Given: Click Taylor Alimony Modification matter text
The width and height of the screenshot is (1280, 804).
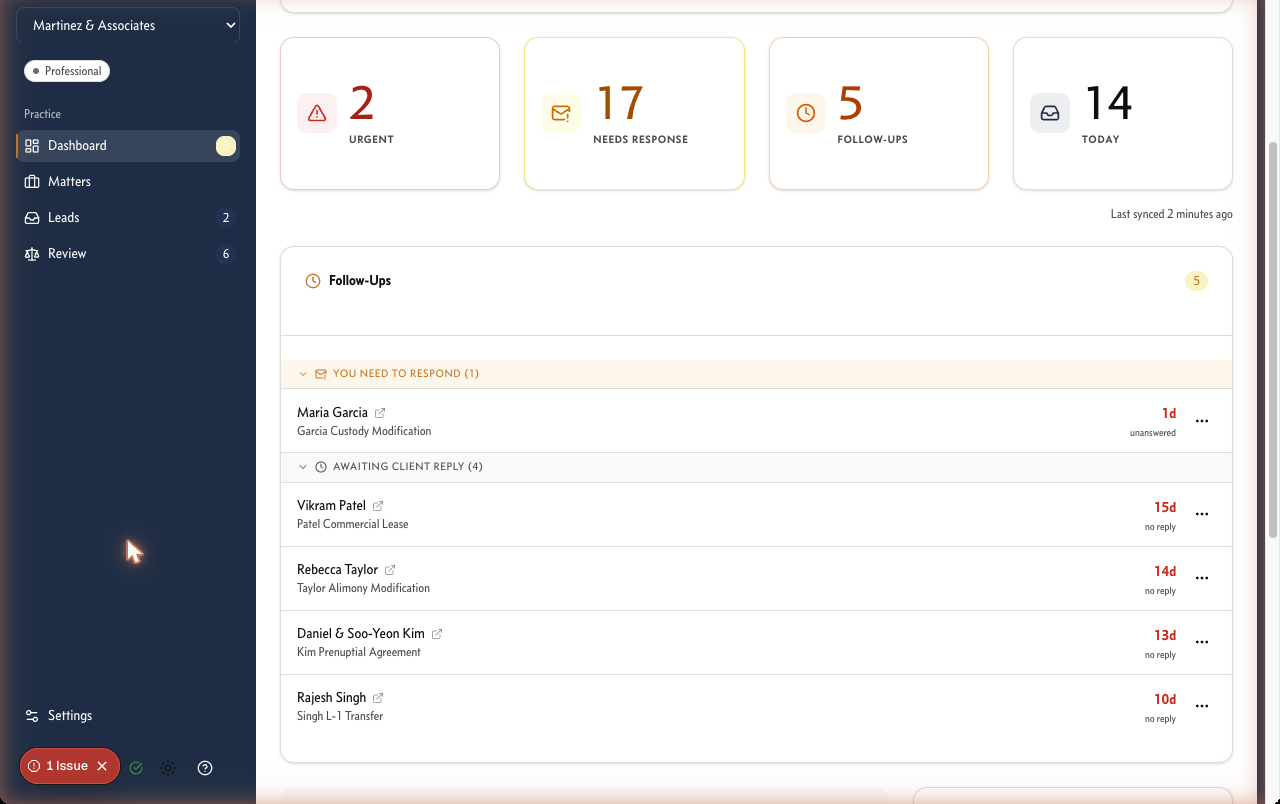Looking at the screenshot, I should click(363, 589).
